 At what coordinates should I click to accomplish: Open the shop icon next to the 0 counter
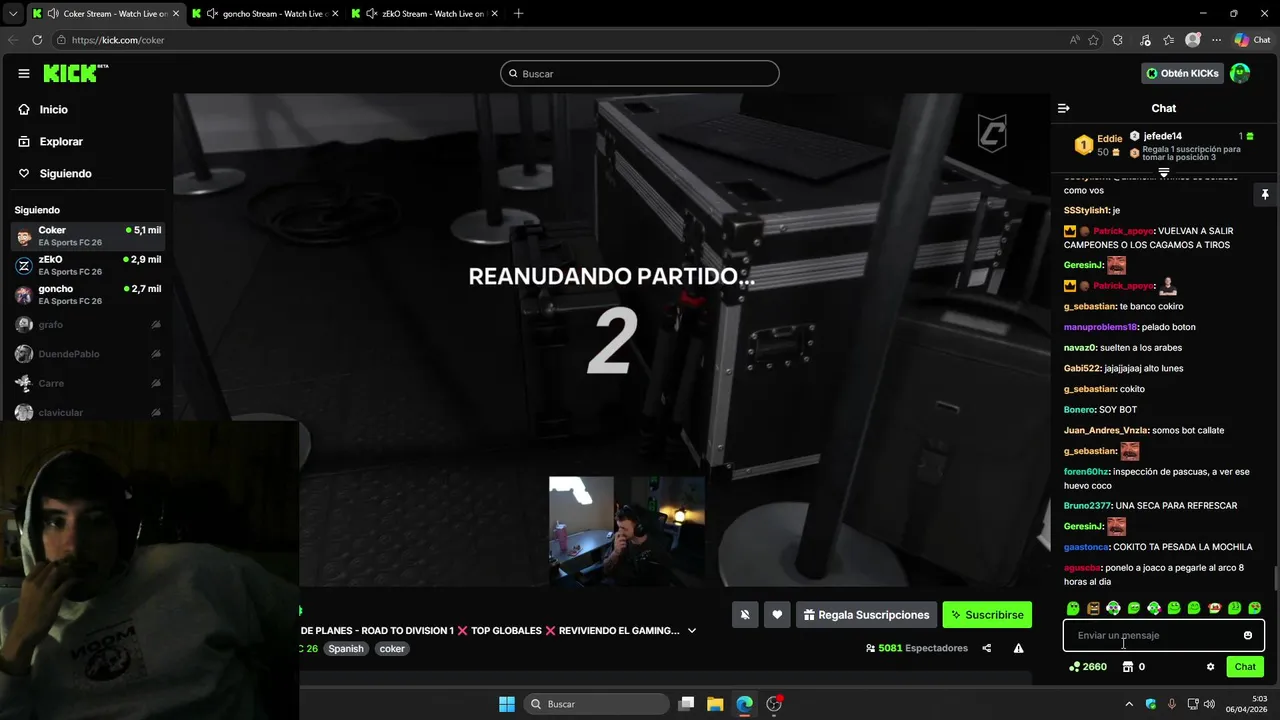1128,667
